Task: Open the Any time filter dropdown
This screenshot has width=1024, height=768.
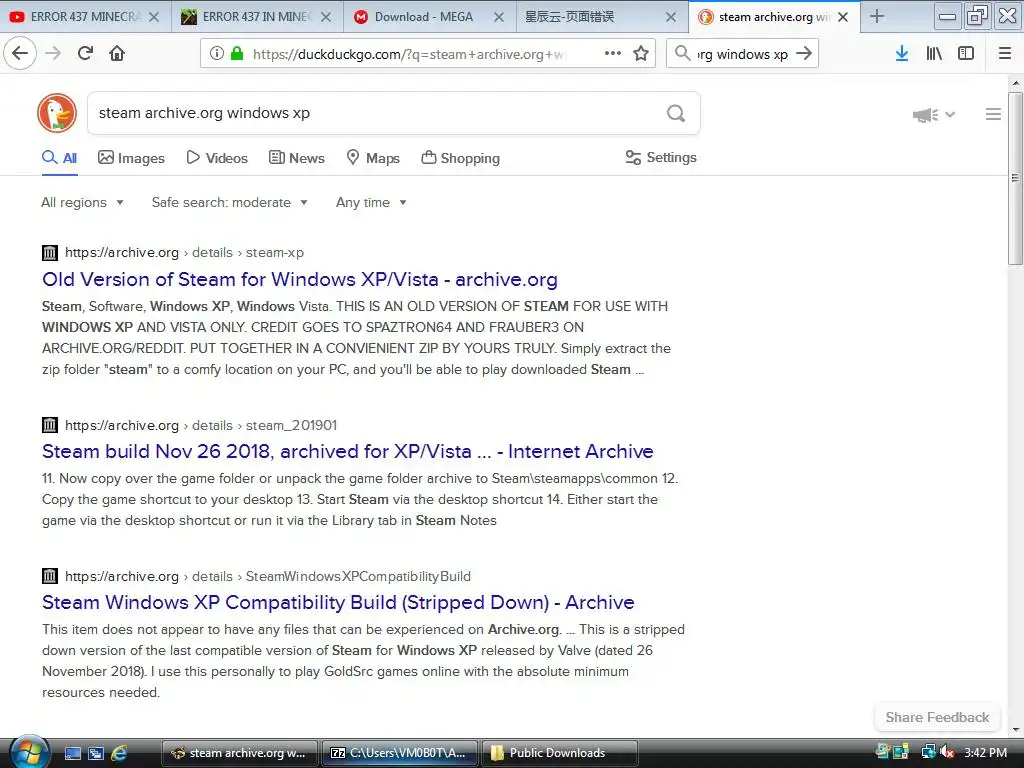Action: point(371,202)
